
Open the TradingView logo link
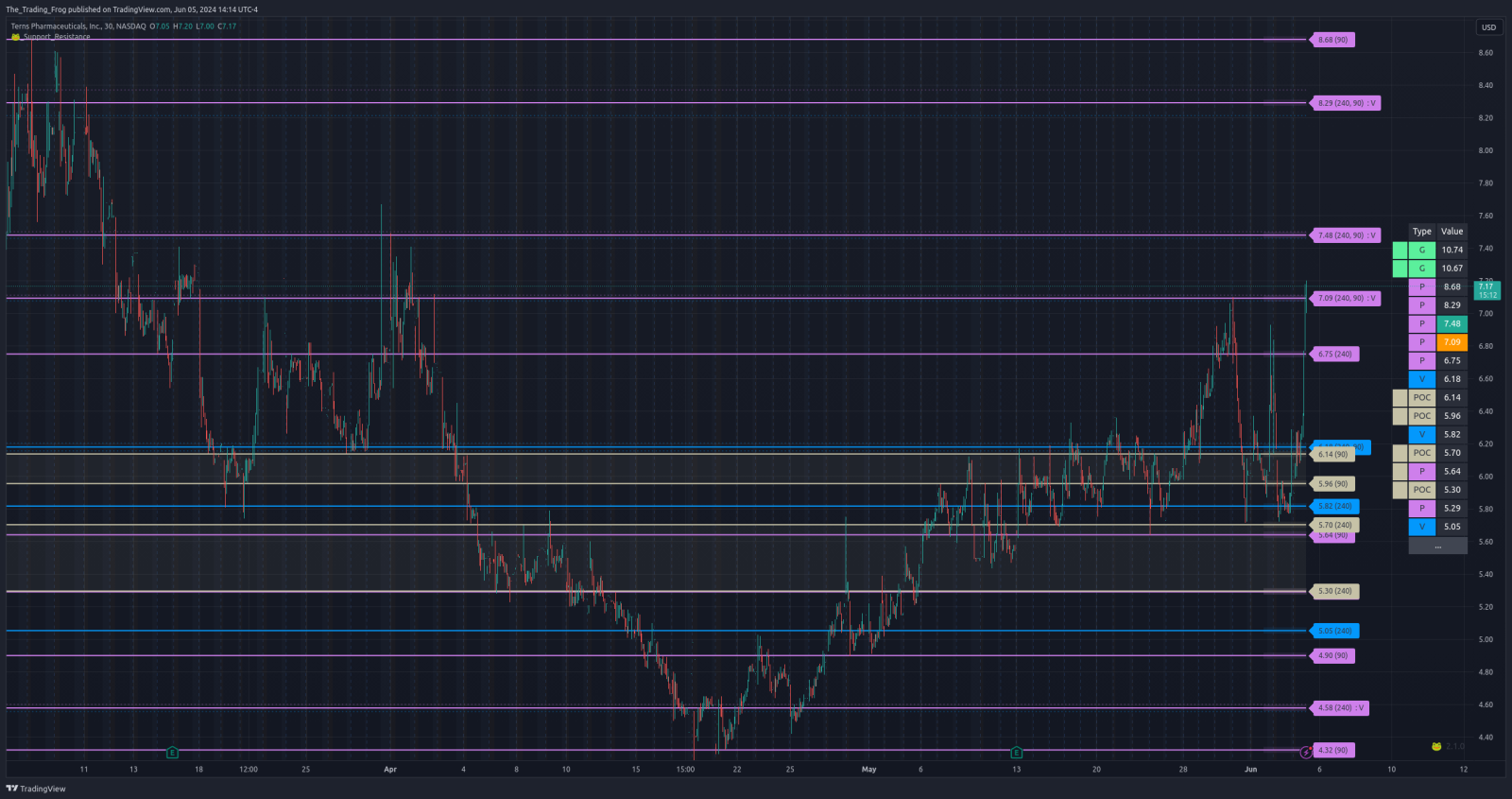[36, 789]
